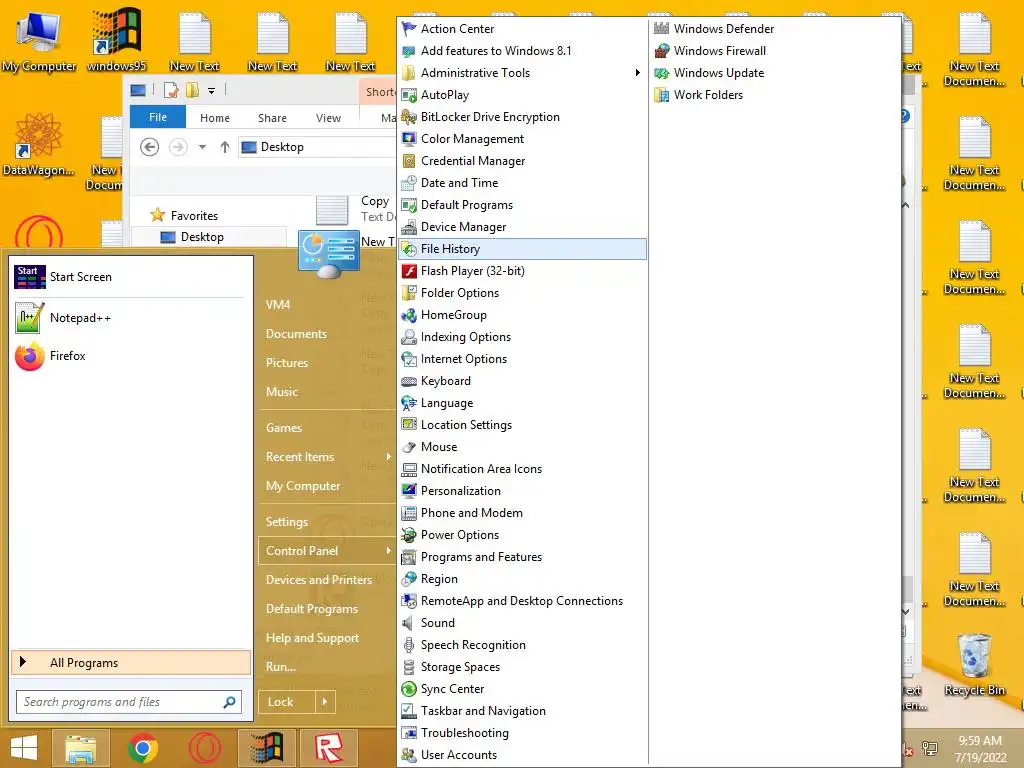The height and width of the screenshot is (768, 1024).
Task: Click the Windows Start button
Action: coord(24,748)
